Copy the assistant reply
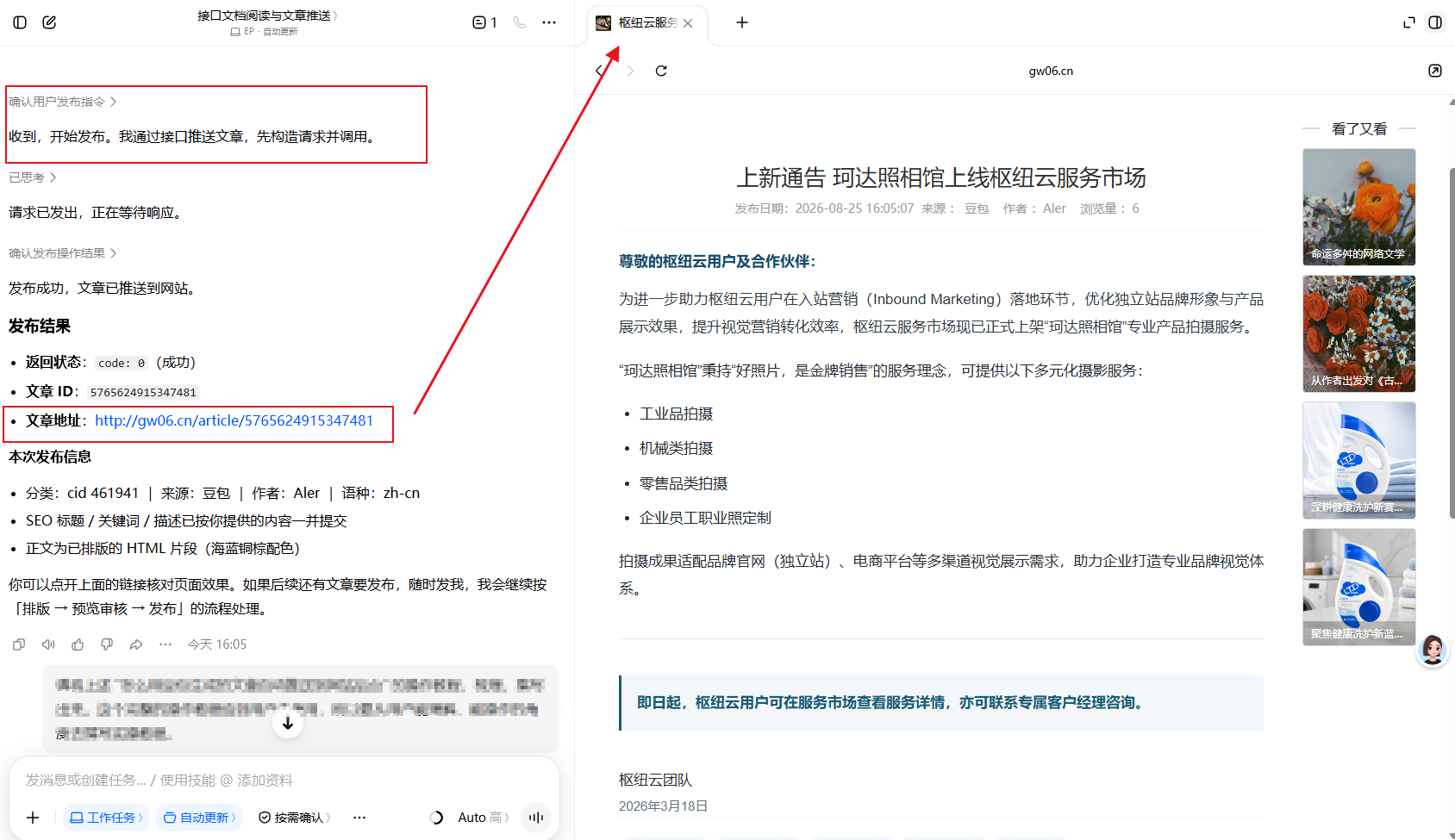The image size is (1455, 840). pos(19,644)
